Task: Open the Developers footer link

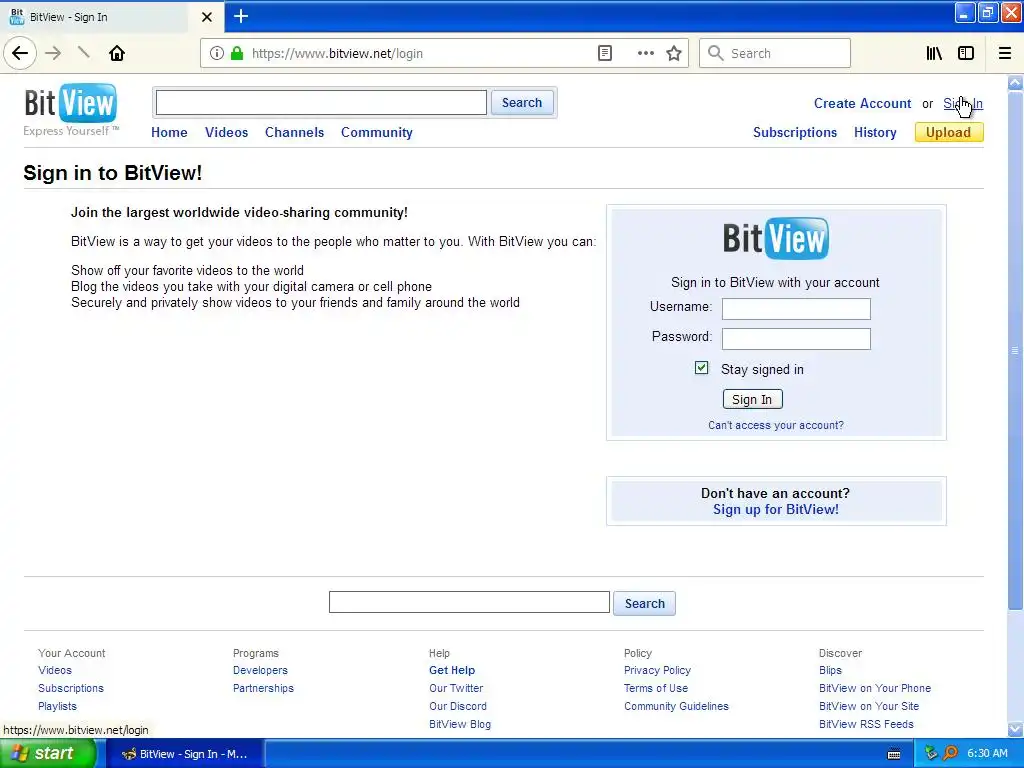Action: pyautogui.click(x=260, y=670)
